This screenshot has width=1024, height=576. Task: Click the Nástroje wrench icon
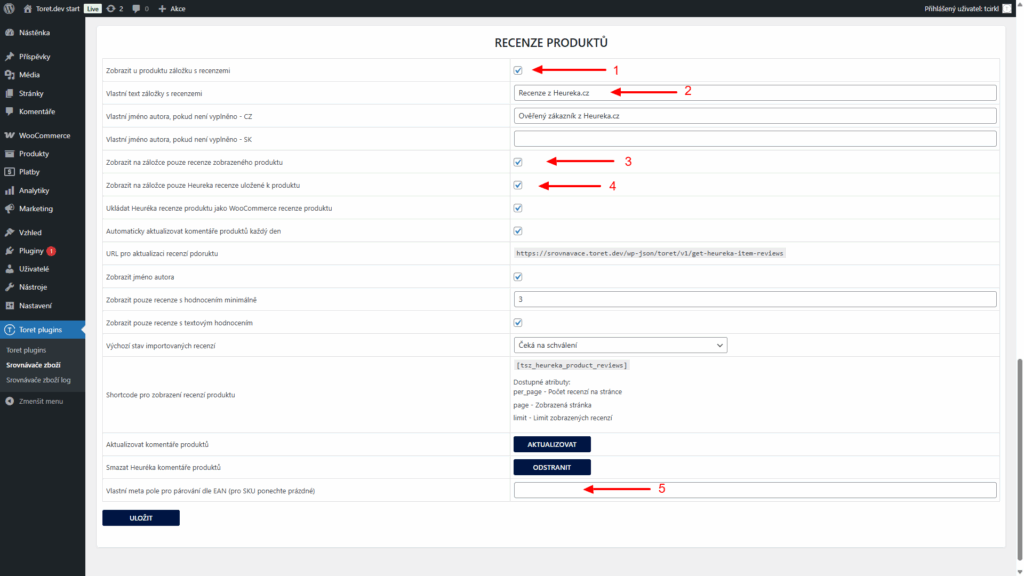[x=10, y=287]
